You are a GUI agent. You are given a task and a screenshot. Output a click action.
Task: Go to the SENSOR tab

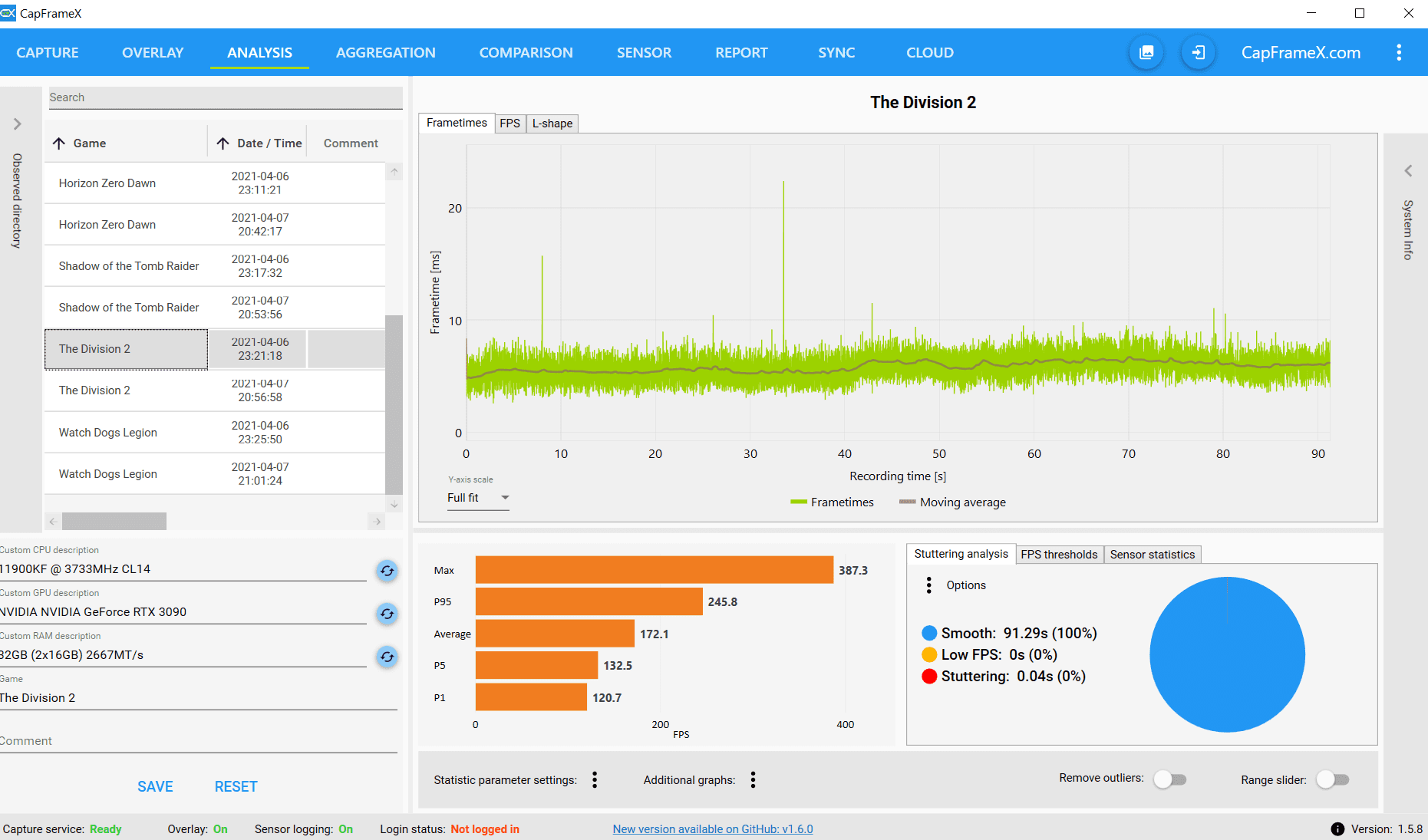click(645, 52)
